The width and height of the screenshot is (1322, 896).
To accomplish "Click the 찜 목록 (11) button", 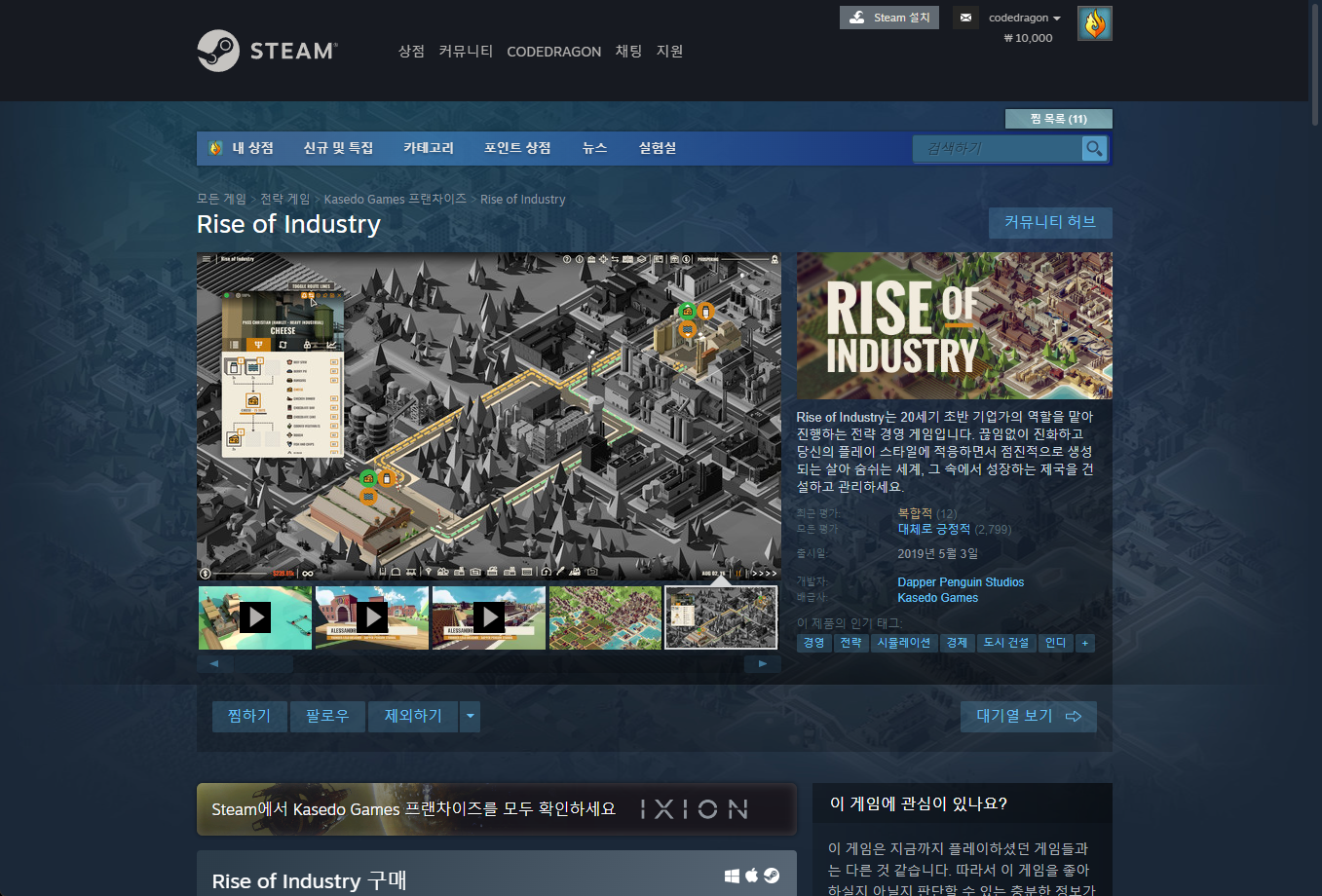I will click(1059, 119).
